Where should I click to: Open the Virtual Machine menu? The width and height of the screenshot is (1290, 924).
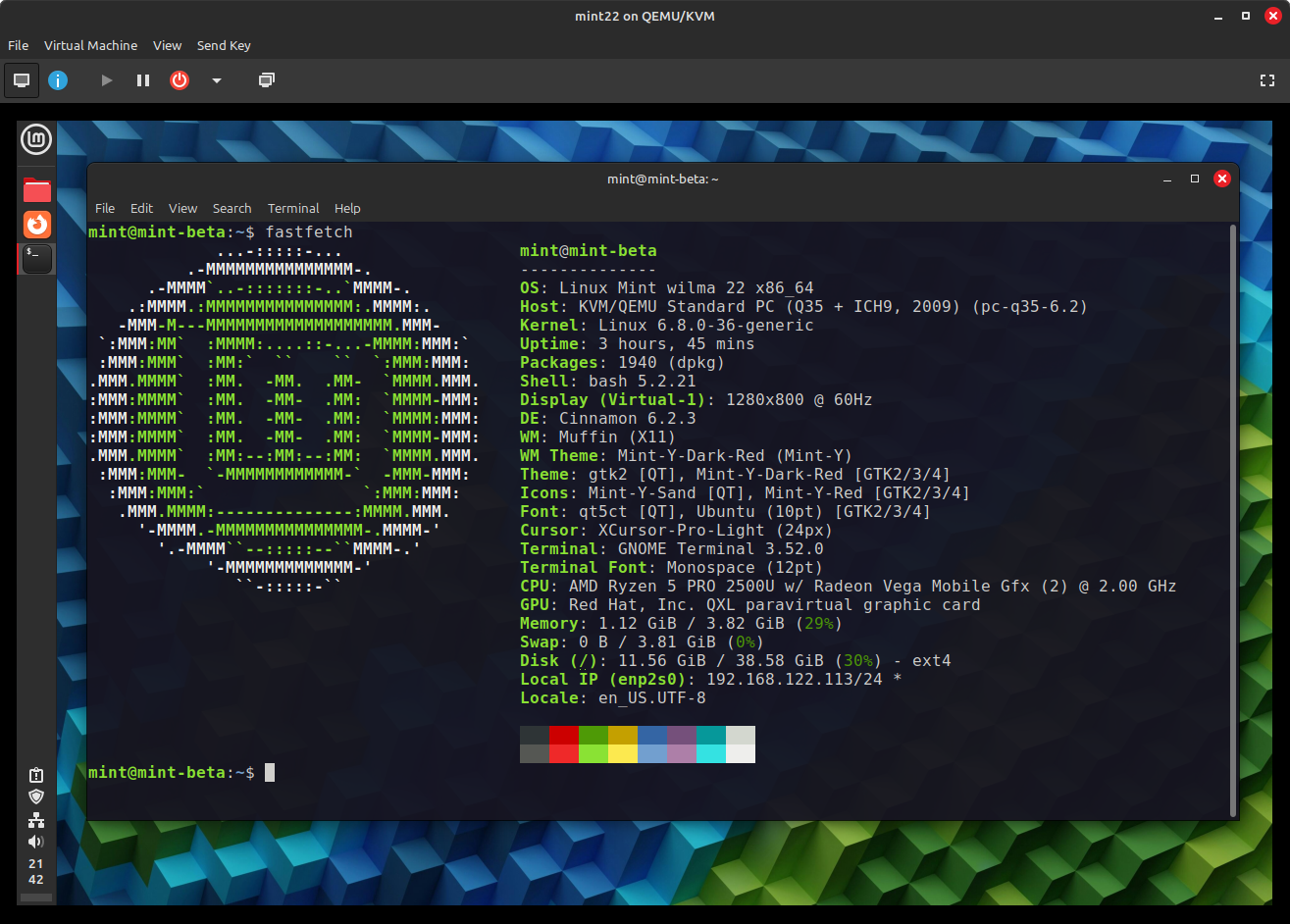(x=90, y=45)
